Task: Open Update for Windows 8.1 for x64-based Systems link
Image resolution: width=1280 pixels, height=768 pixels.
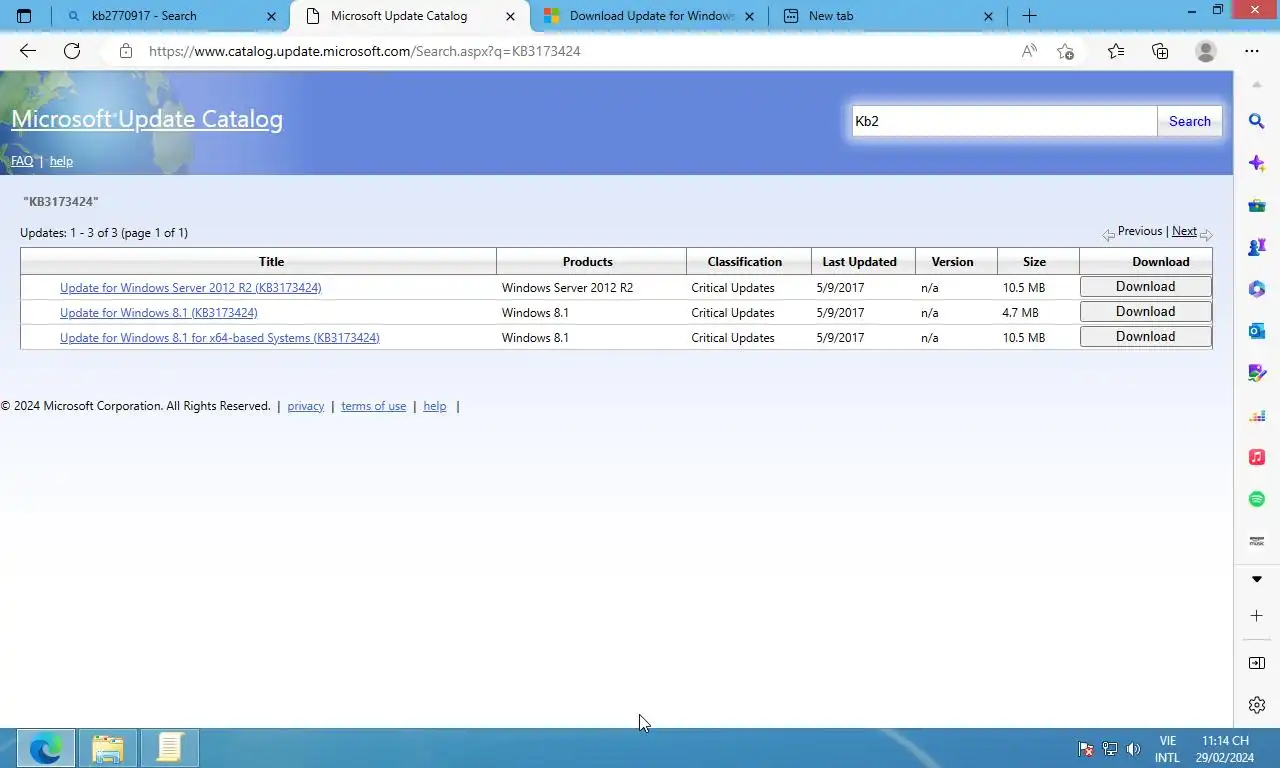Action: click(220, 338)
